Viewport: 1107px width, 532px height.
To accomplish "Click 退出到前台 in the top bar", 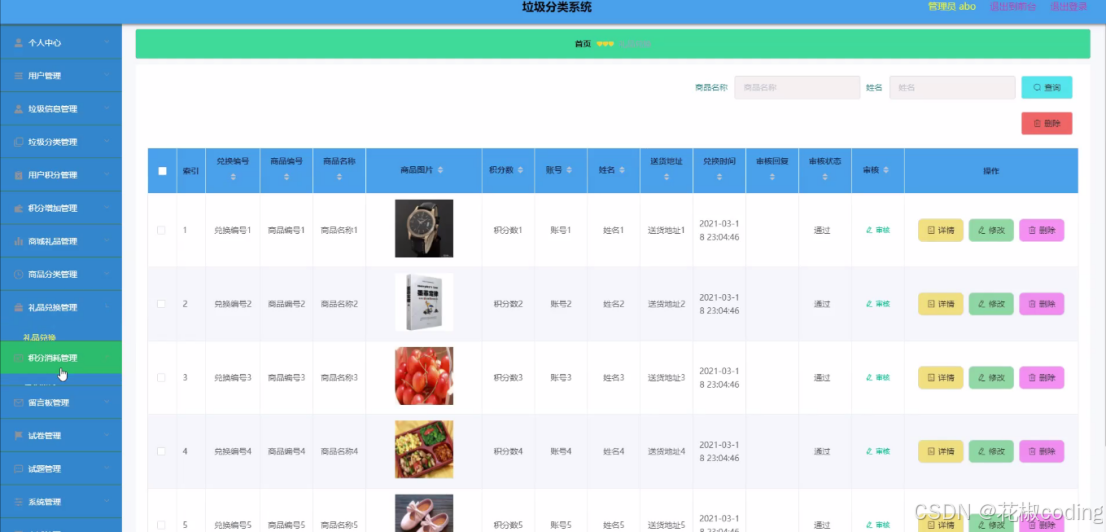I will coord(1013,6).
